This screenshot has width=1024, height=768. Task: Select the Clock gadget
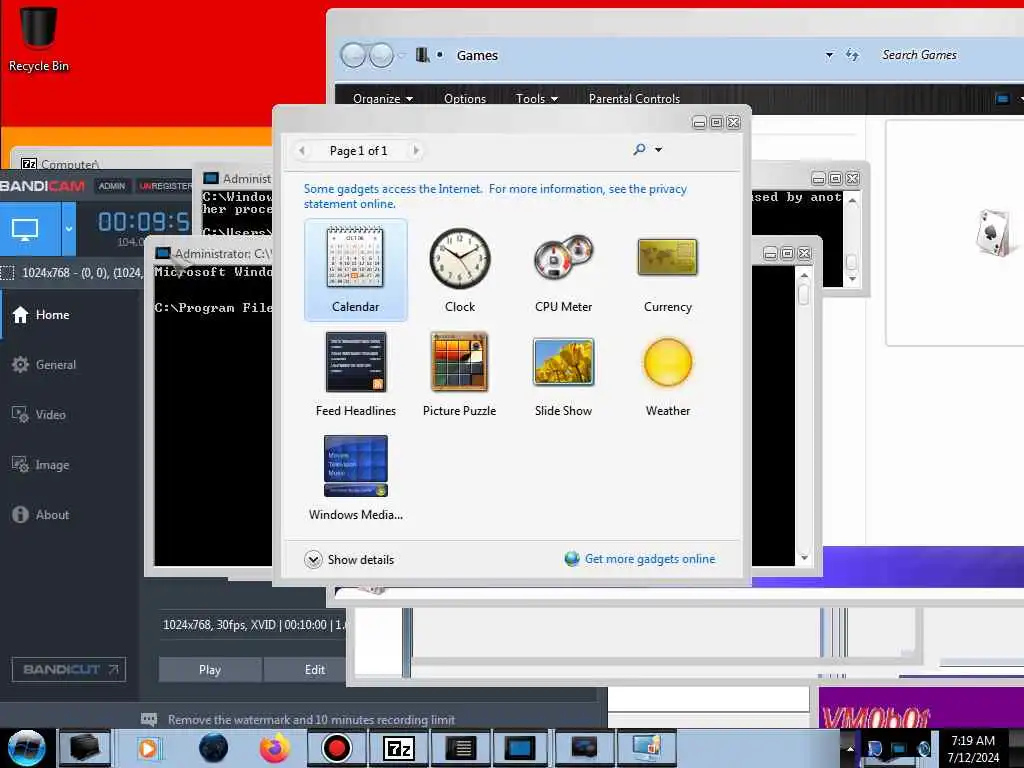pos(460,270)
